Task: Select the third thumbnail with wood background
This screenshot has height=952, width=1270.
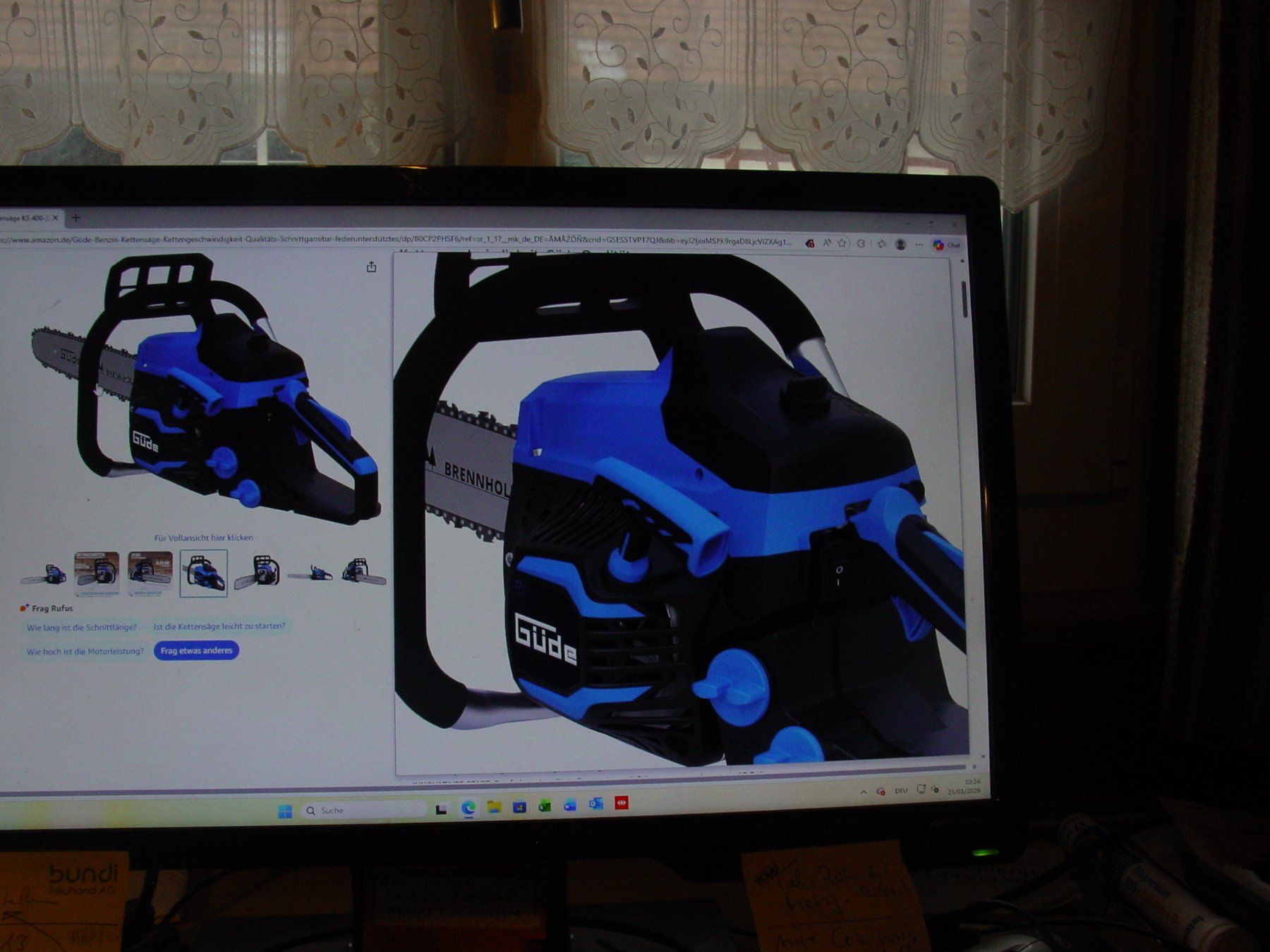Action: pyautogui.click(x=150, y=574)
